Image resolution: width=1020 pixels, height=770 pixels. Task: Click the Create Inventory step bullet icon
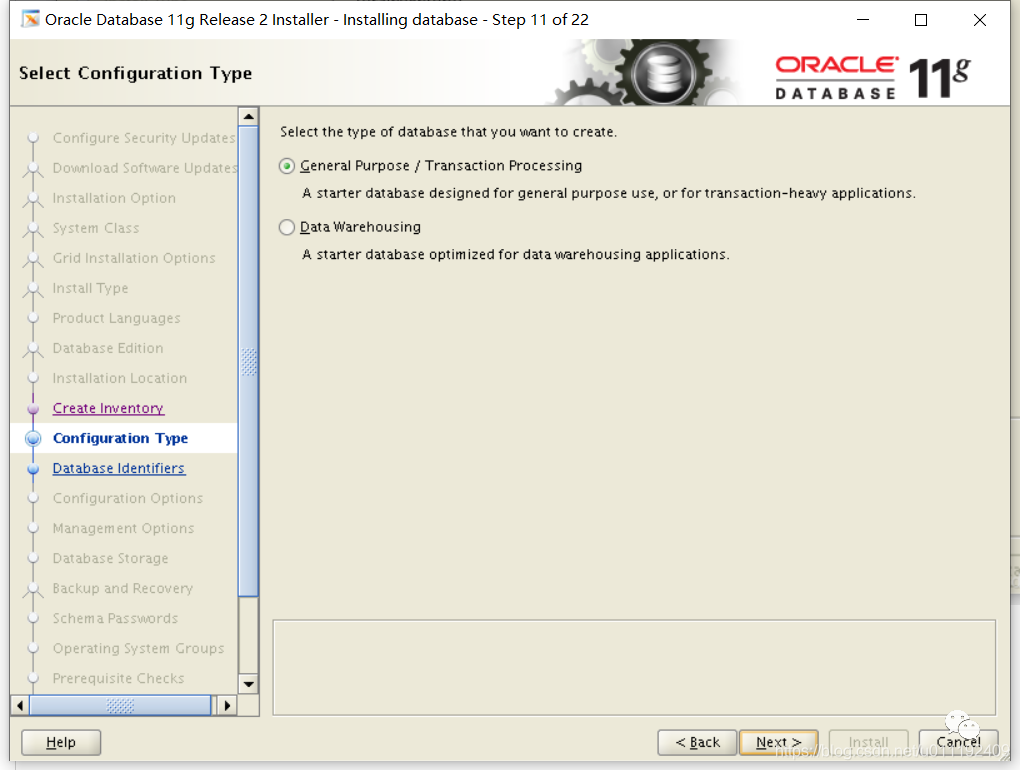33,408
